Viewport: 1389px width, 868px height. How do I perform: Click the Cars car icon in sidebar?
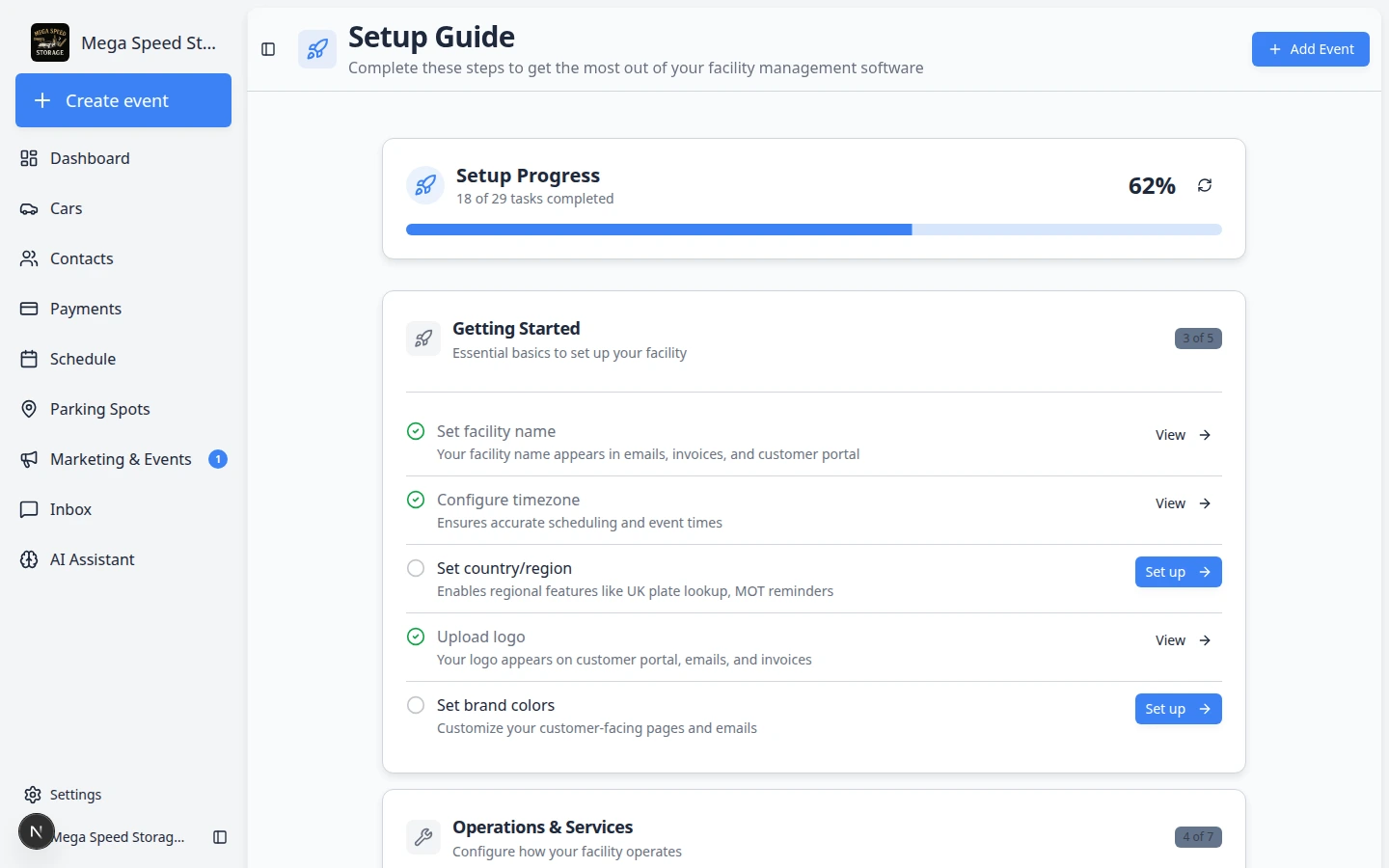29,208
